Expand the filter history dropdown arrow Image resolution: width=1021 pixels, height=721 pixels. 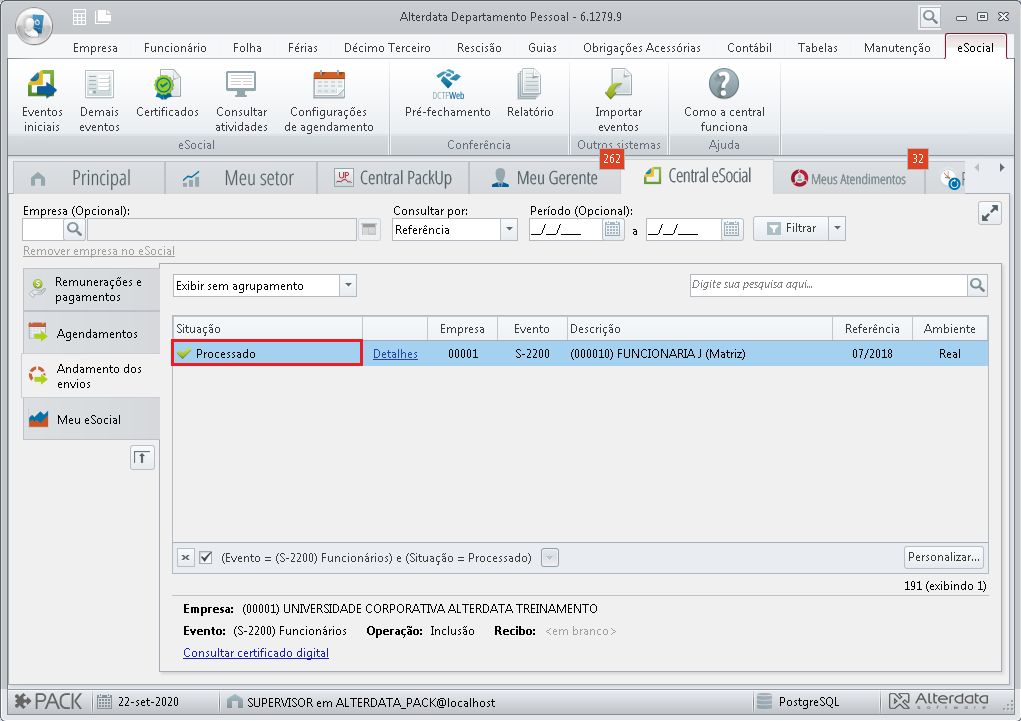(550, 558)
